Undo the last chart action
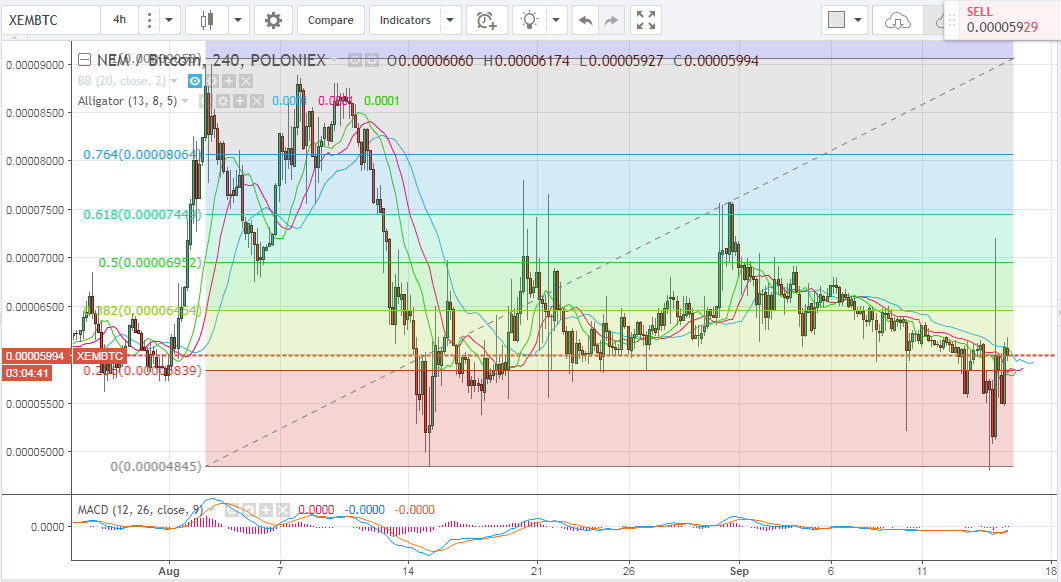Image resolution: width=1061 pixels, height=582 pixels. pyautogui.click(x=585, y=20)
